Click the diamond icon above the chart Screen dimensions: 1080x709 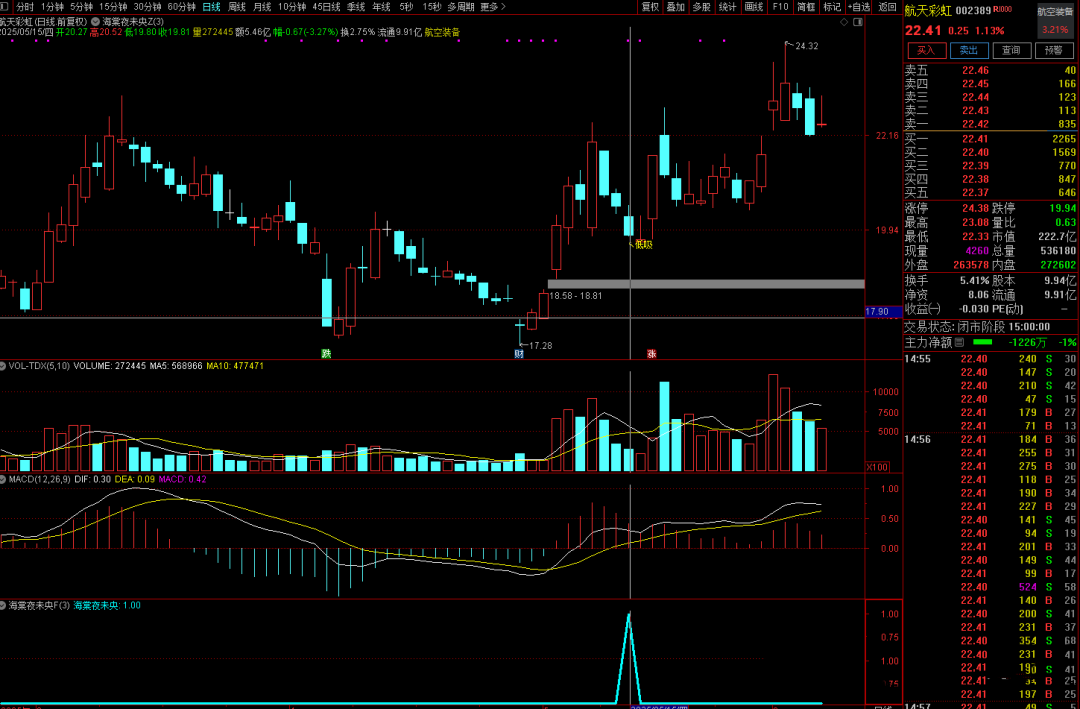point(845,20)
